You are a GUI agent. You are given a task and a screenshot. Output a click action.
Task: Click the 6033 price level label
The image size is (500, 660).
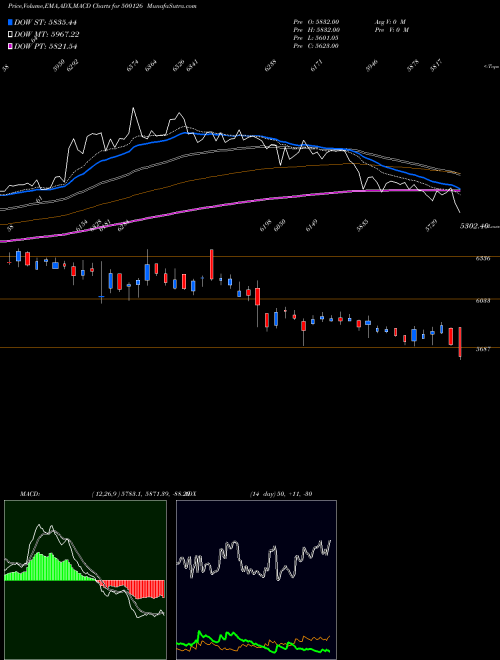[x=483, y=301]
